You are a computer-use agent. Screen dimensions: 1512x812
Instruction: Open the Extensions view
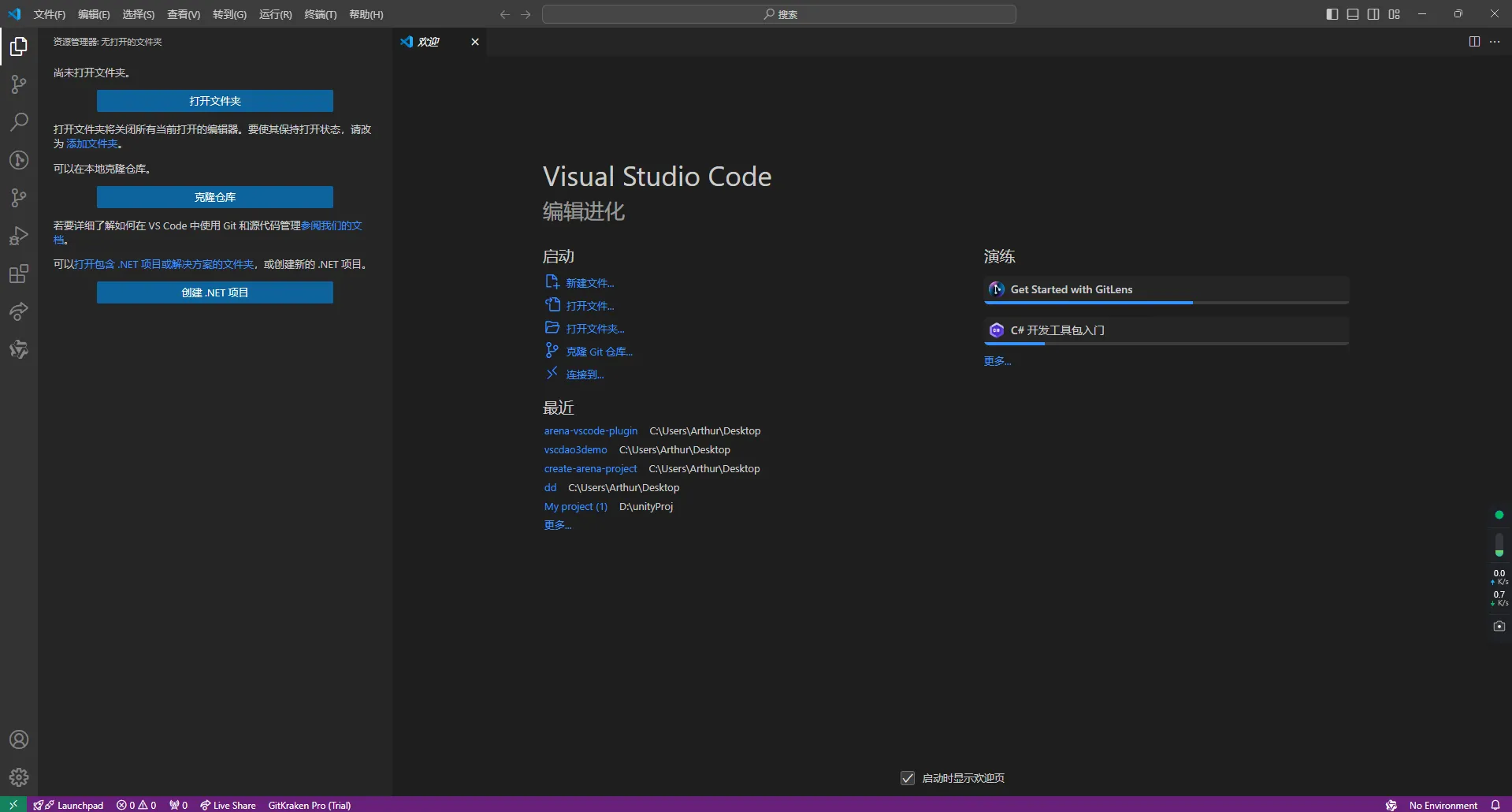19,274
